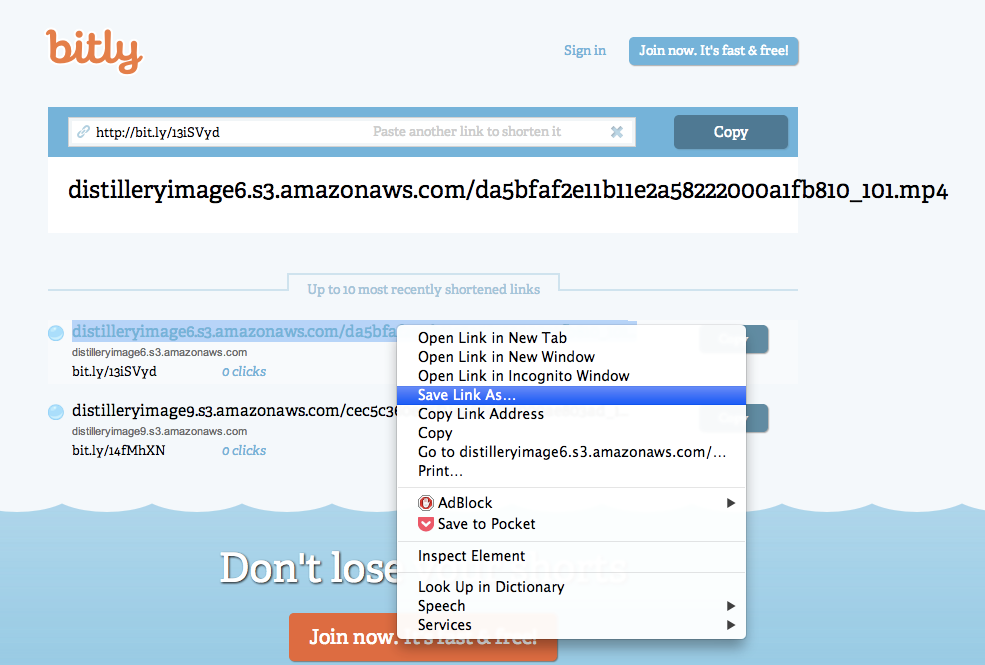Choose Save to Pocket

(x=572, y=524)
